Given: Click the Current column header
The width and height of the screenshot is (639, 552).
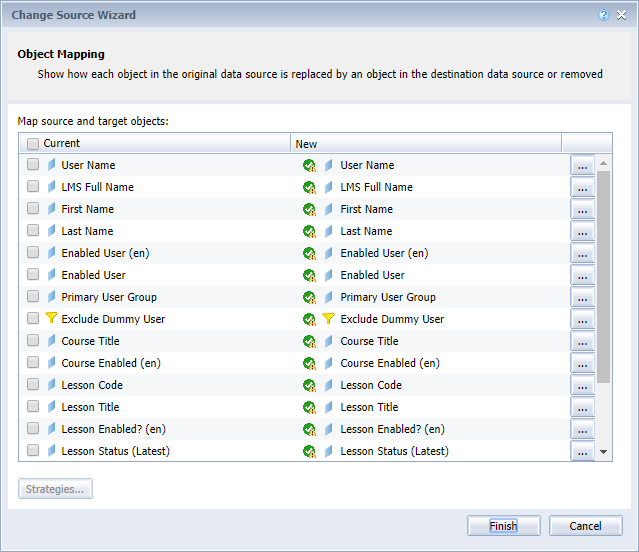Looking at the screenshot, I should click(160, 144).
